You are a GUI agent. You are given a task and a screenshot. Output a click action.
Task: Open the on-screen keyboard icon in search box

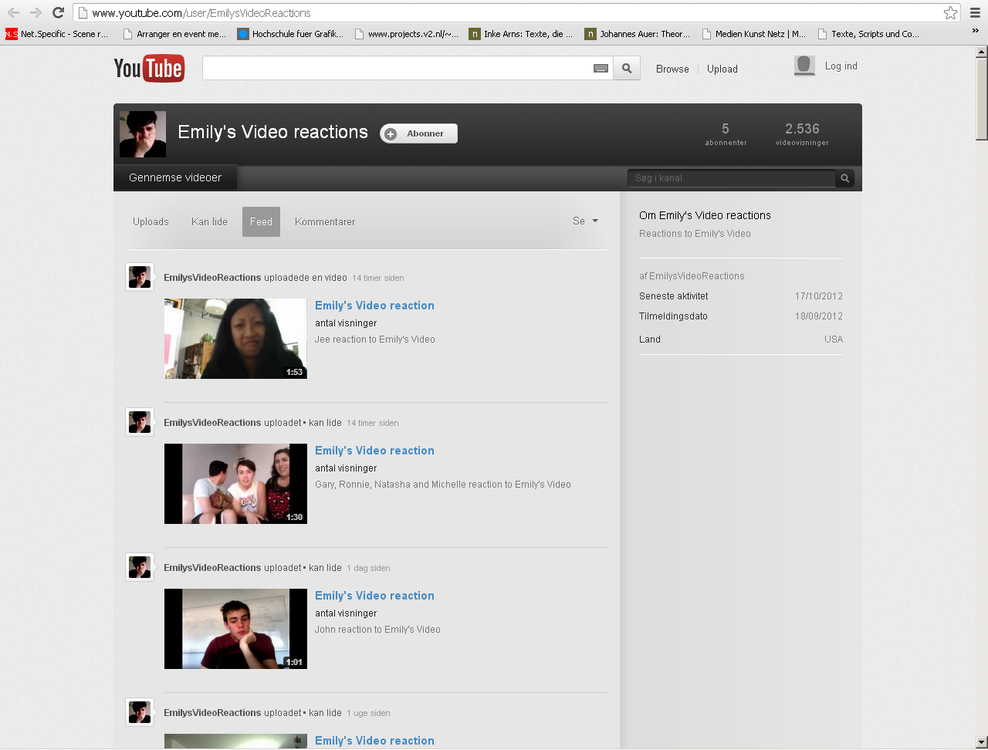point(600,68)
